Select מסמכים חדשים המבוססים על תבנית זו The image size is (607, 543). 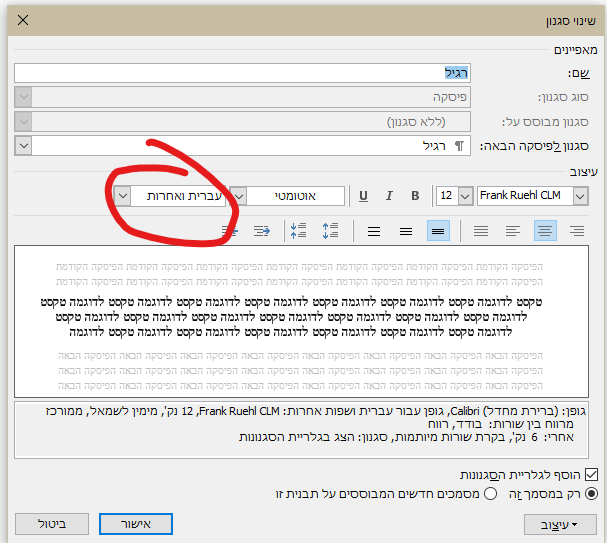491,494
